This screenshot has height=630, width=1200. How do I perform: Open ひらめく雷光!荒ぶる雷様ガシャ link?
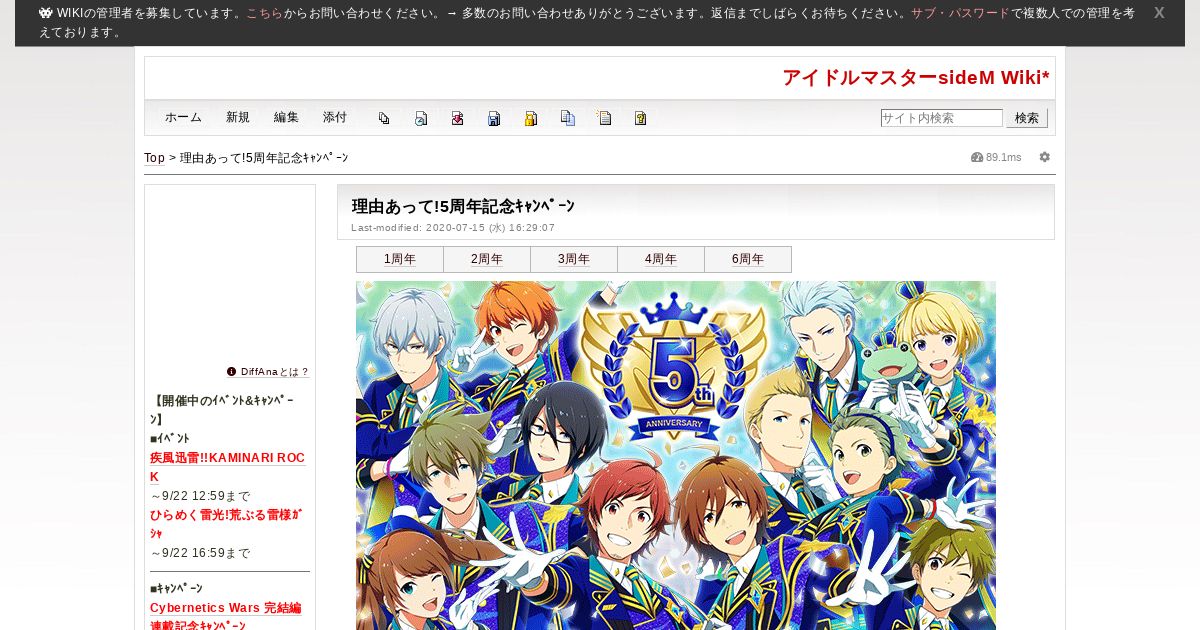(226, 524)
